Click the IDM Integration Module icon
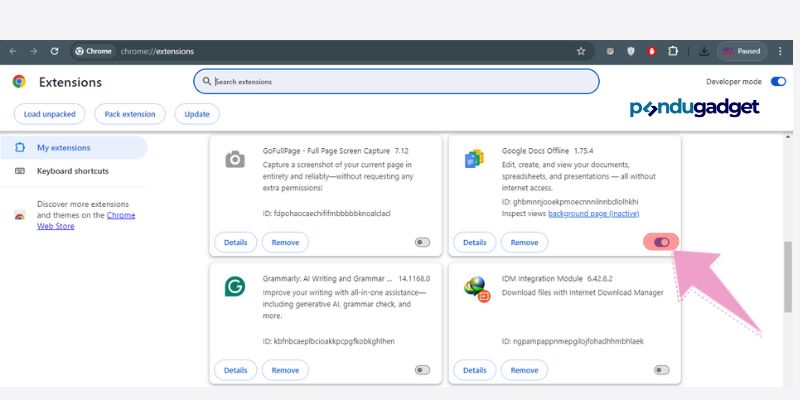The image size is (800, 400). (x=477, y=289)
